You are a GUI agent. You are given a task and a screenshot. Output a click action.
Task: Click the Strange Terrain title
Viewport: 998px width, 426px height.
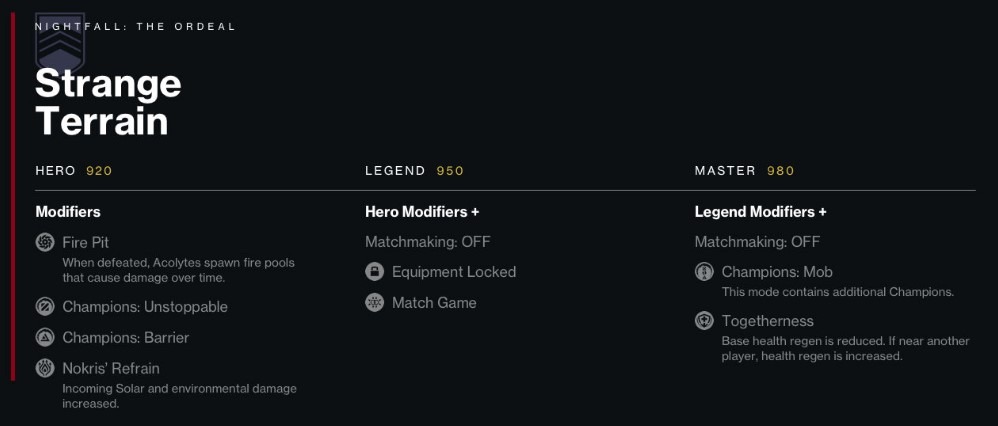[108, 102]
